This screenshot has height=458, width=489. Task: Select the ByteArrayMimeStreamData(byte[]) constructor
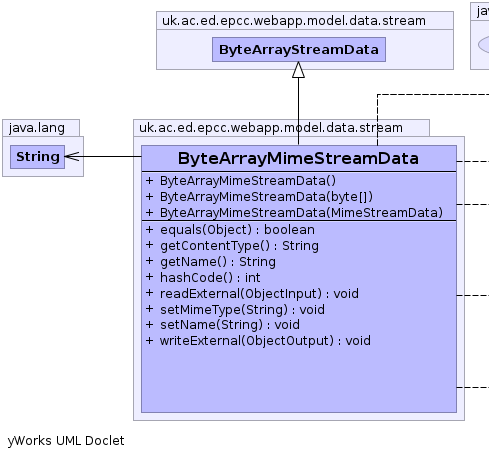click(259, 197)
